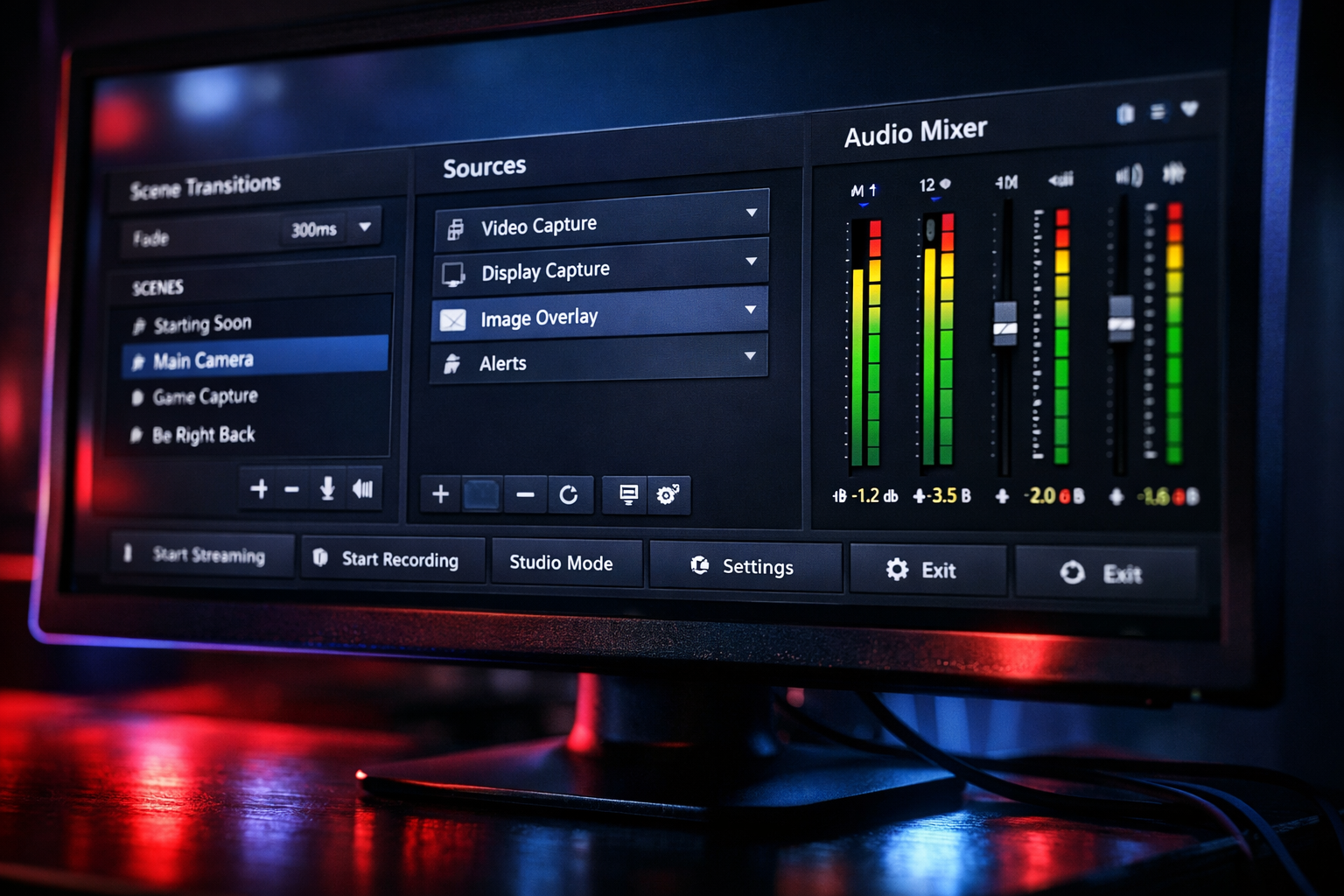1344x896 pixels.
Task: Click the Audio Mixer panel title
Action: [915, 133]
